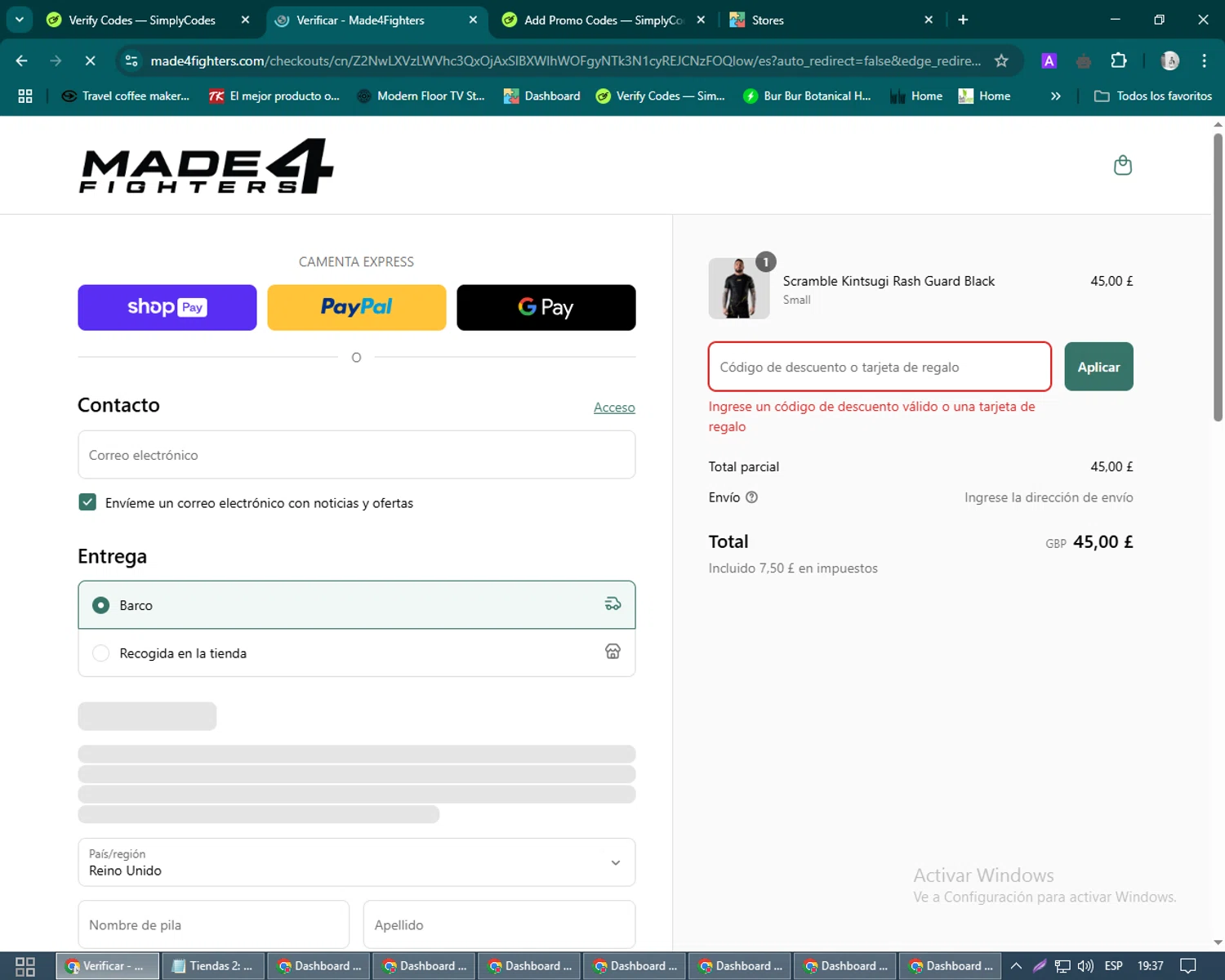
Task: Open the Travel coffee maker bookmark
Action: (126, 96)
